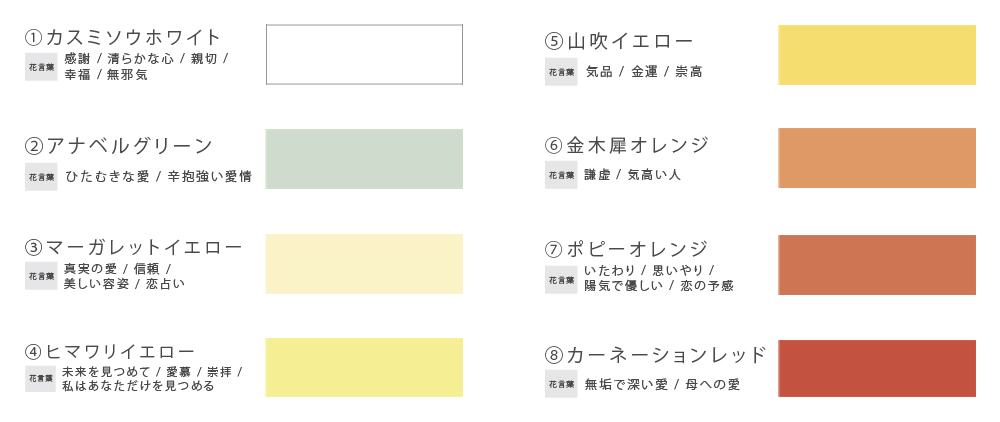Click the Kasumisou White color swatch
This screenshot has width=1000, height=422.
(x=364, y=54)
